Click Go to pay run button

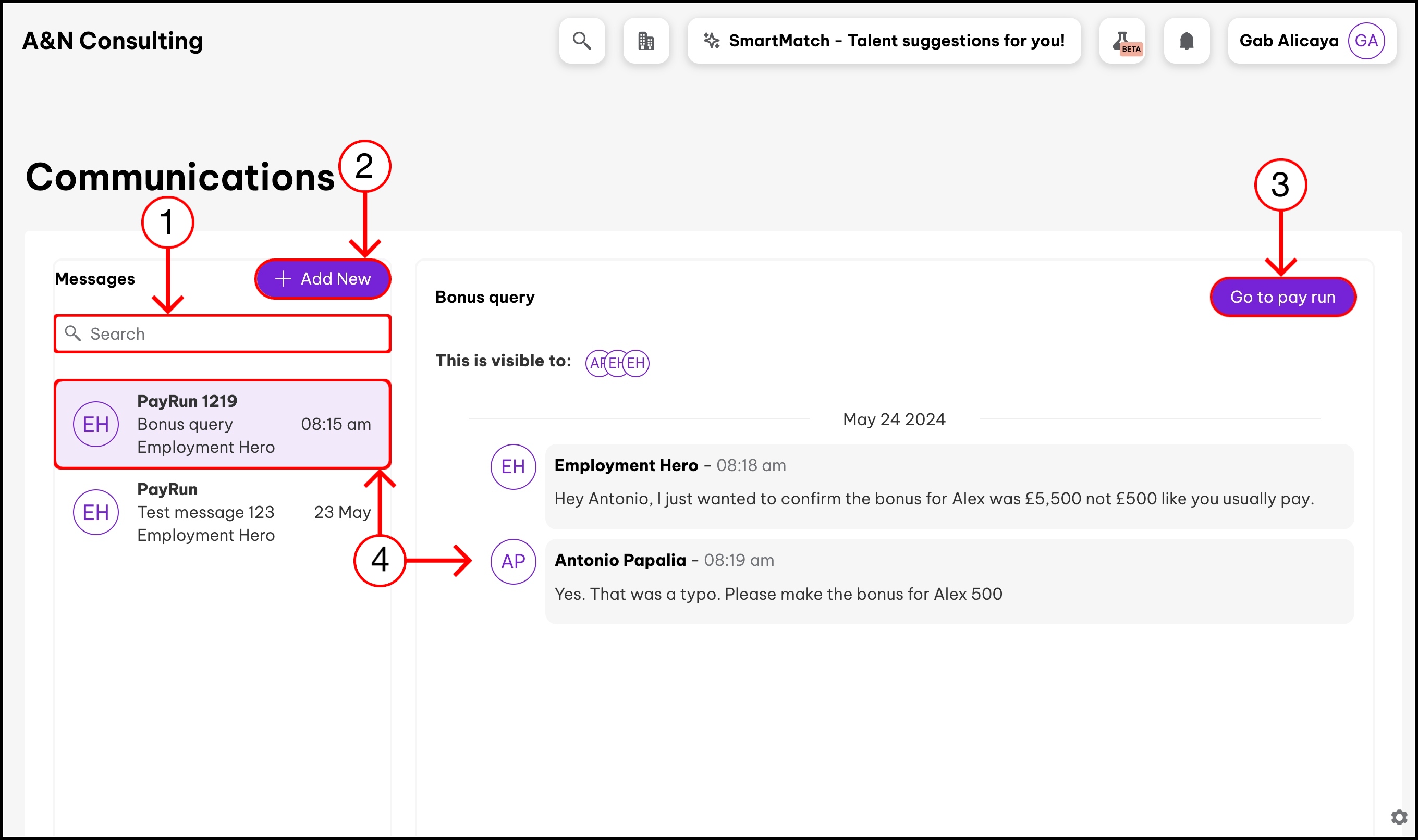click(1282, 297)
